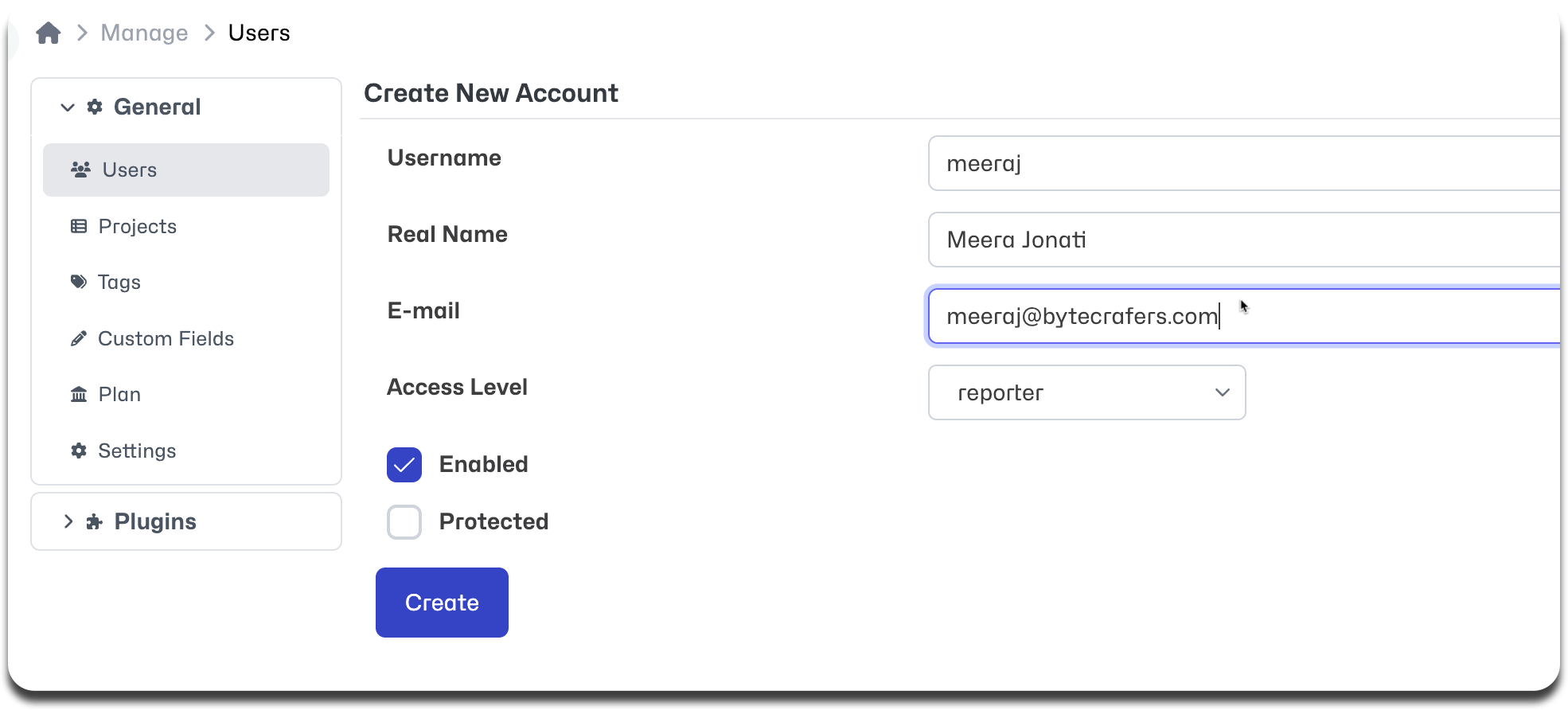Screen dimensions: 1568x710
Task: Collapse the General section chevron
Action: pos(68,107)
